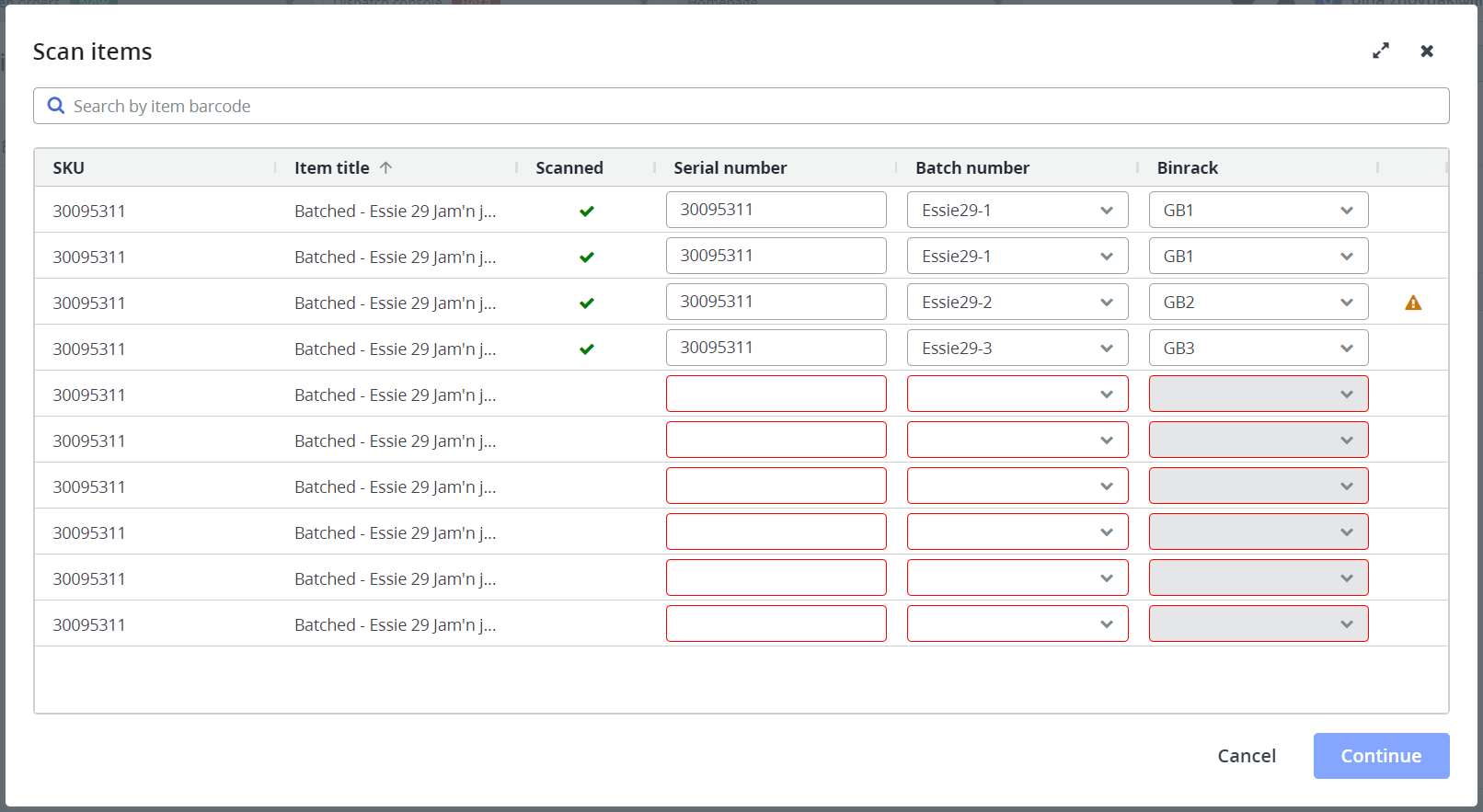Image resolution: width=1483 pixels, height=812 pixels.
Task: Click the first empty serial number field
Action: (x=776, y=395)
